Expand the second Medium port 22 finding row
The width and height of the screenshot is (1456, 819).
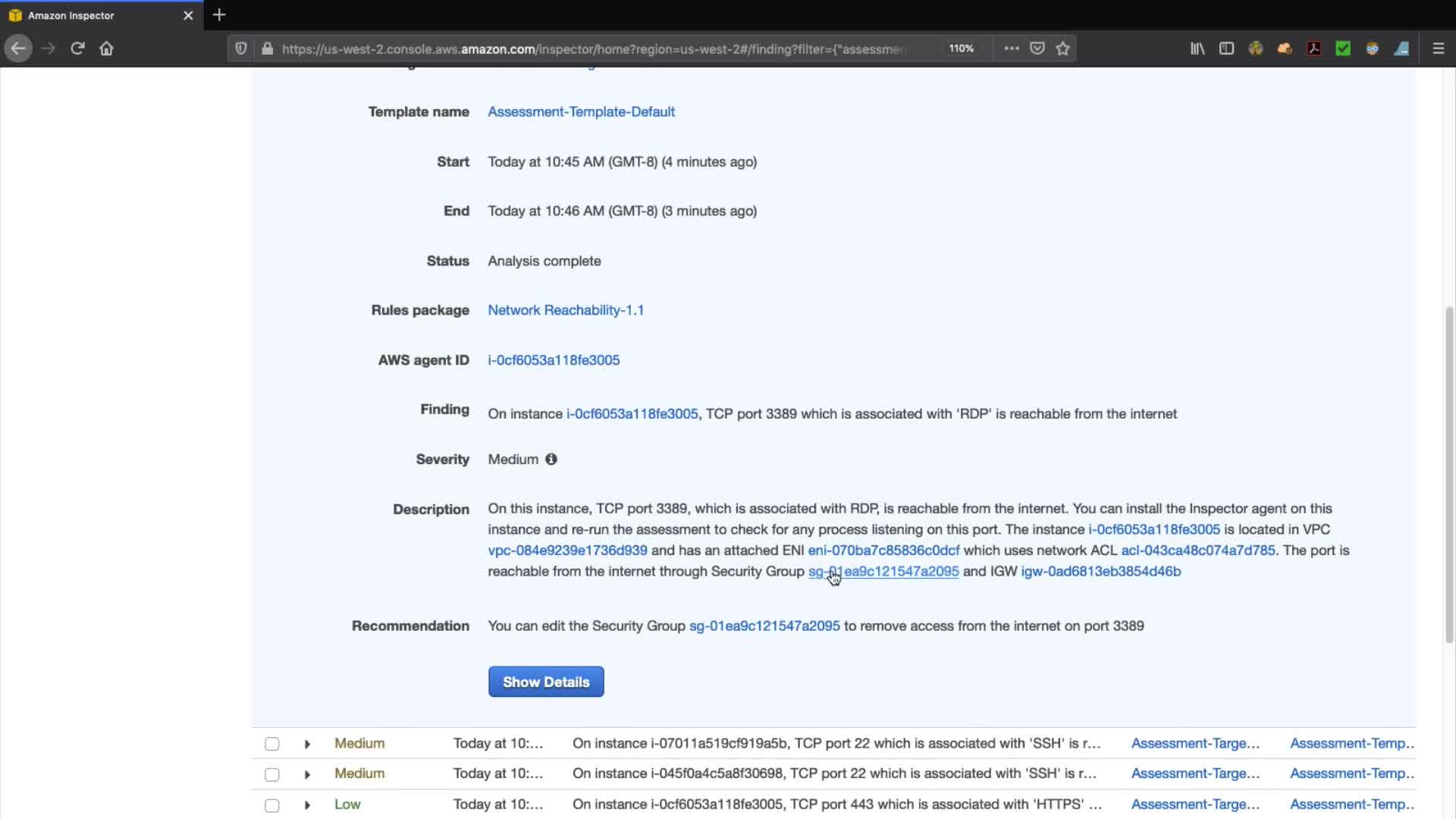point(307,774)
